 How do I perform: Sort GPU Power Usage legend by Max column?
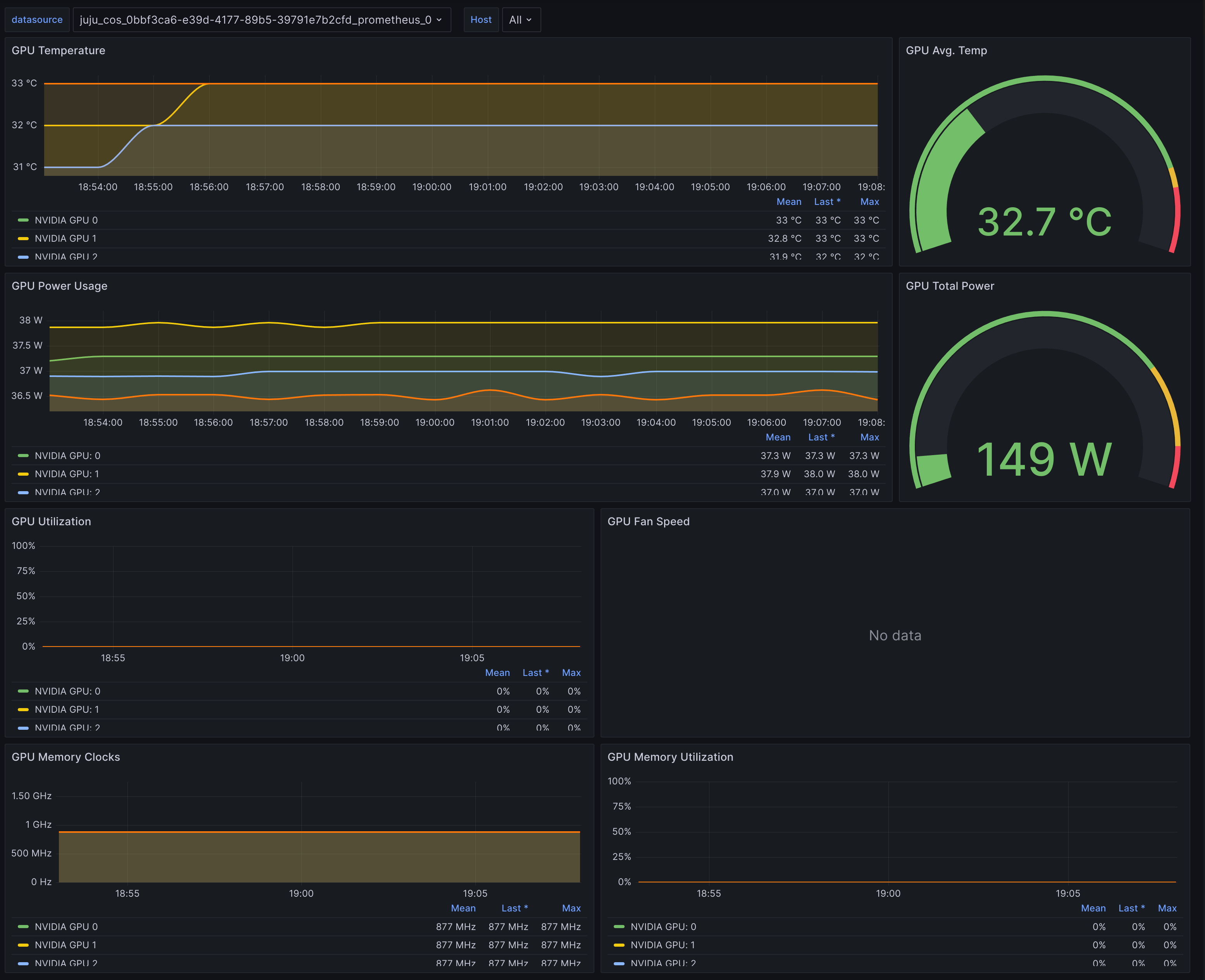869,437
